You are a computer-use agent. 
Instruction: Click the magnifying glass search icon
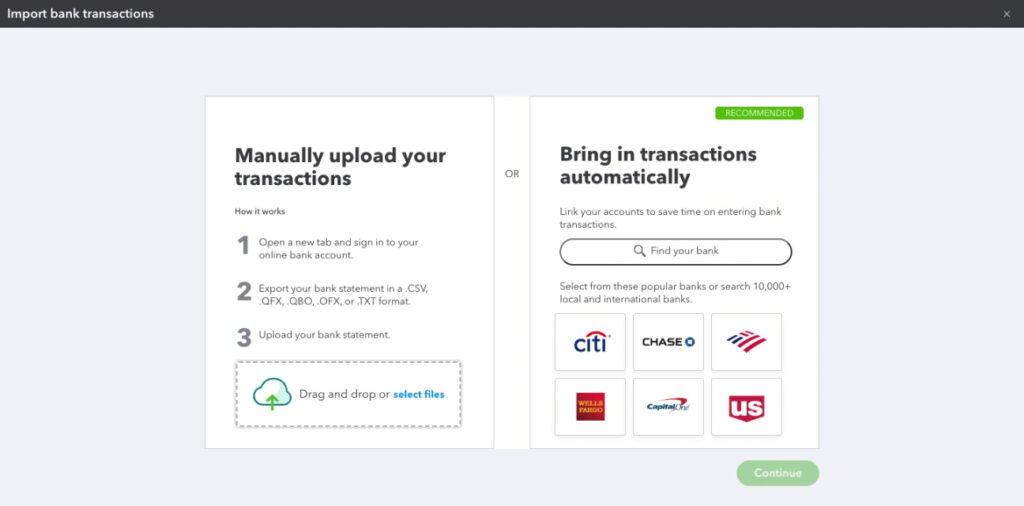pos(639,251)
